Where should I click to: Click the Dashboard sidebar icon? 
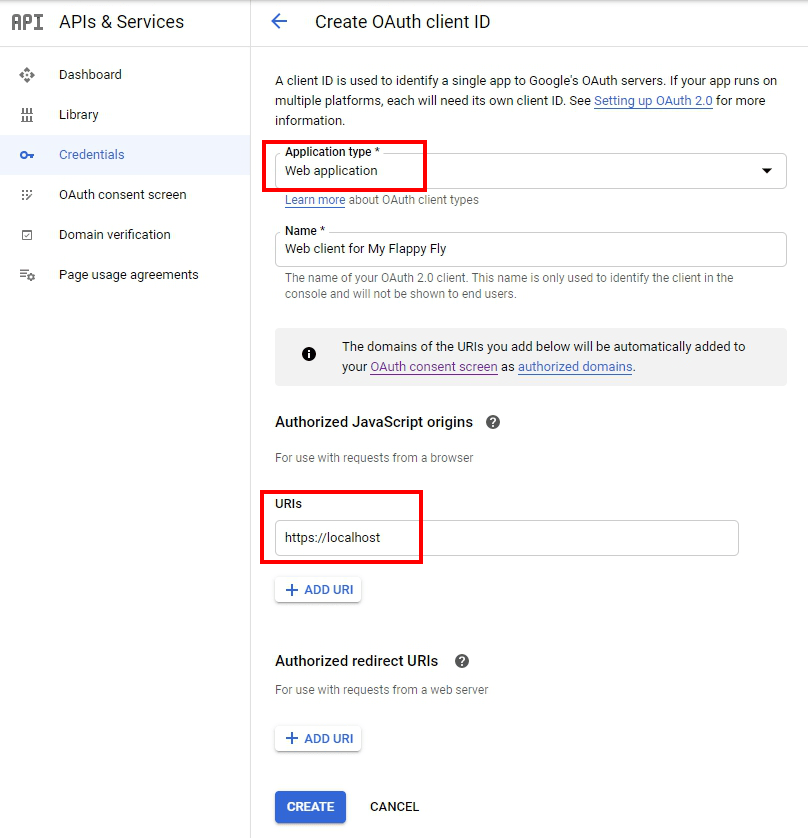27,75
